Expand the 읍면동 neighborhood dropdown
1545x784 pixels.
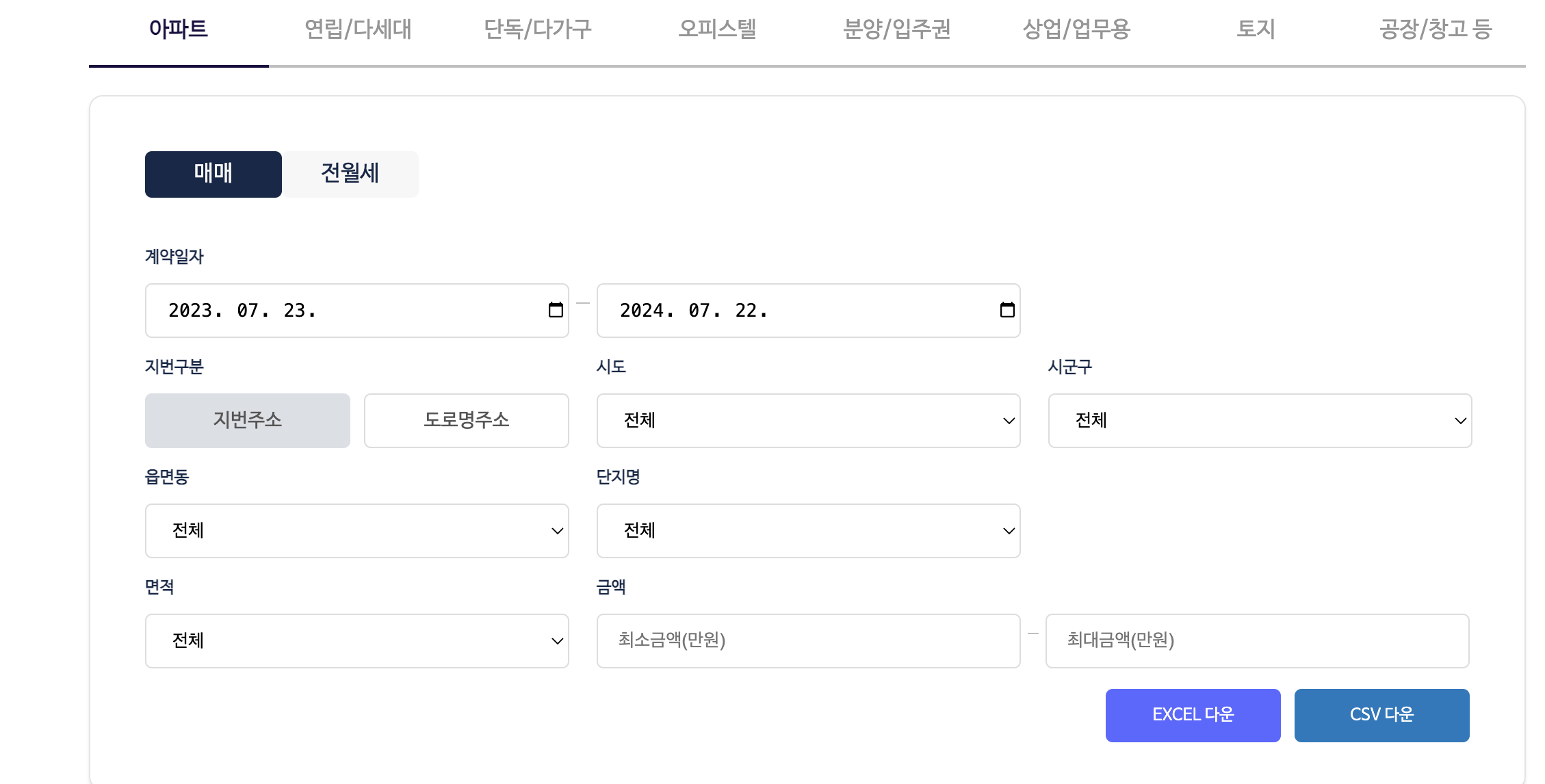point(356,531)
